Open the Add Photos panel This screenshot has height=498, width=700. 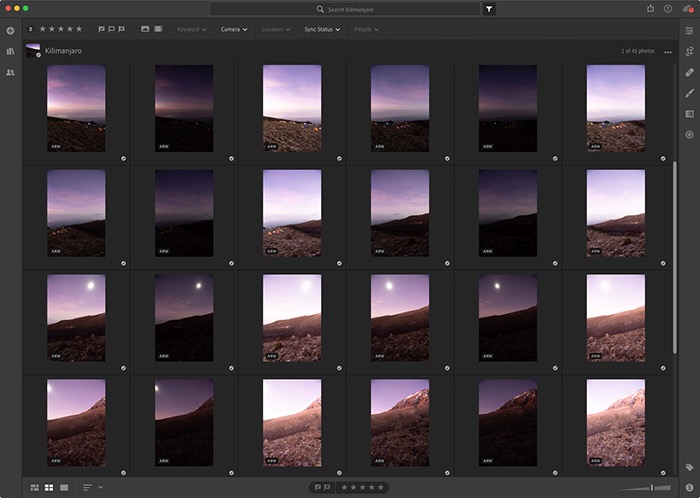[10, 30]
